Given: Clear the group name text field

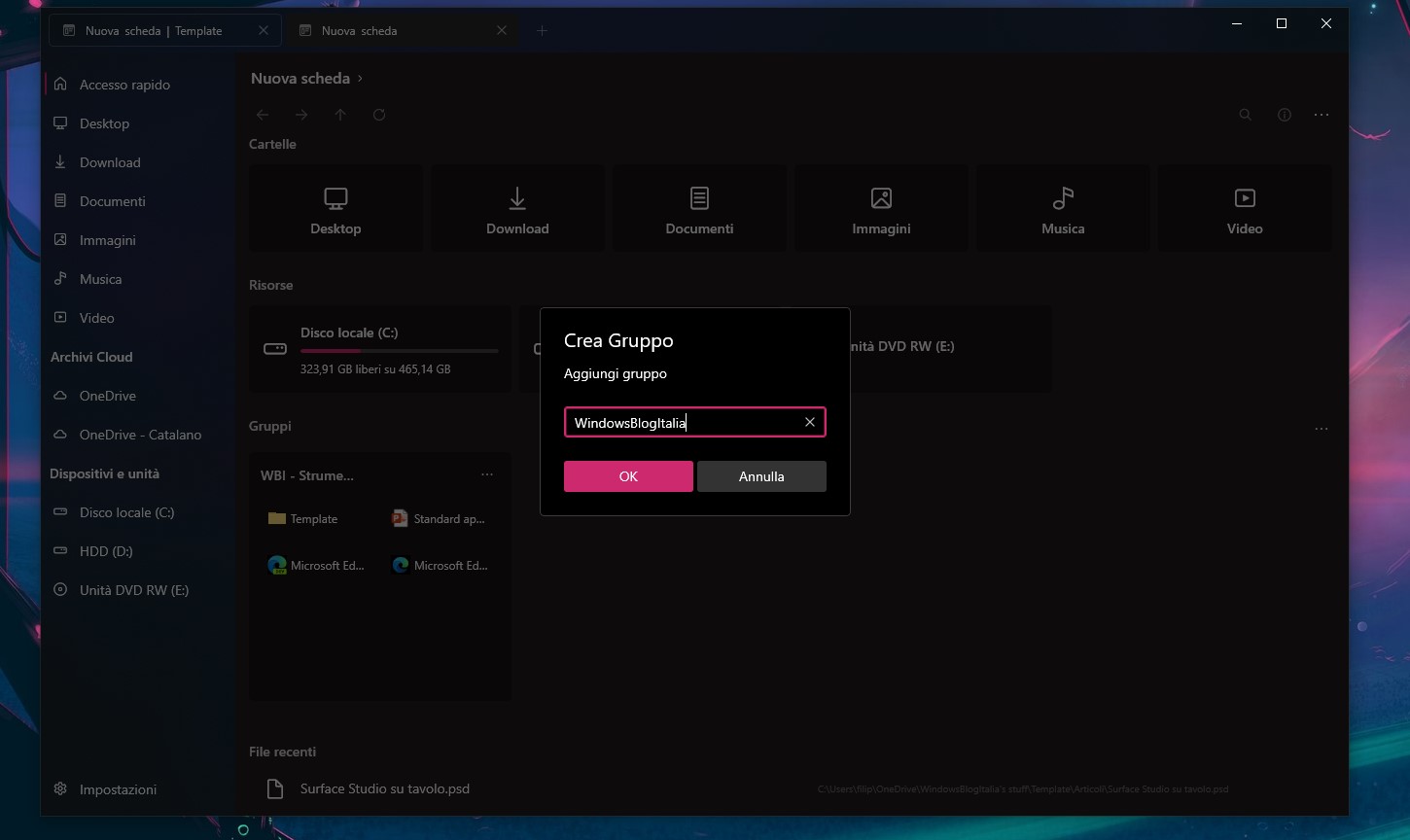Looking at the screenshot, I should (809, 422).
